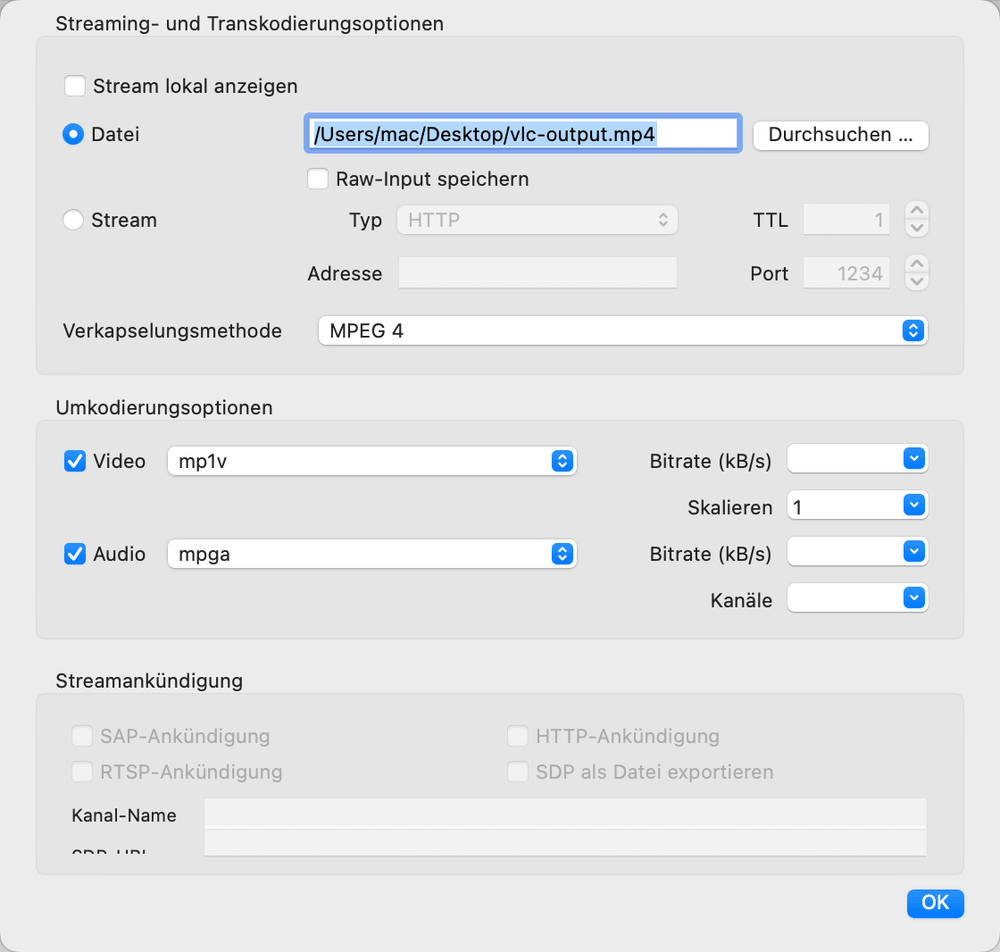
Task: Click the Durchsuchen button
Action: point(840,135)
